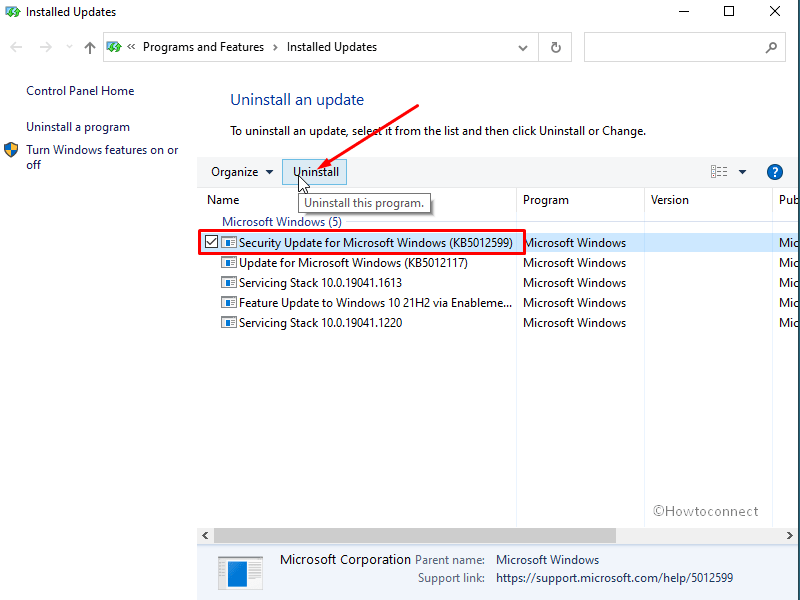Select Servicing Stack 10.0.19041.1613 entry

point(320,283)
